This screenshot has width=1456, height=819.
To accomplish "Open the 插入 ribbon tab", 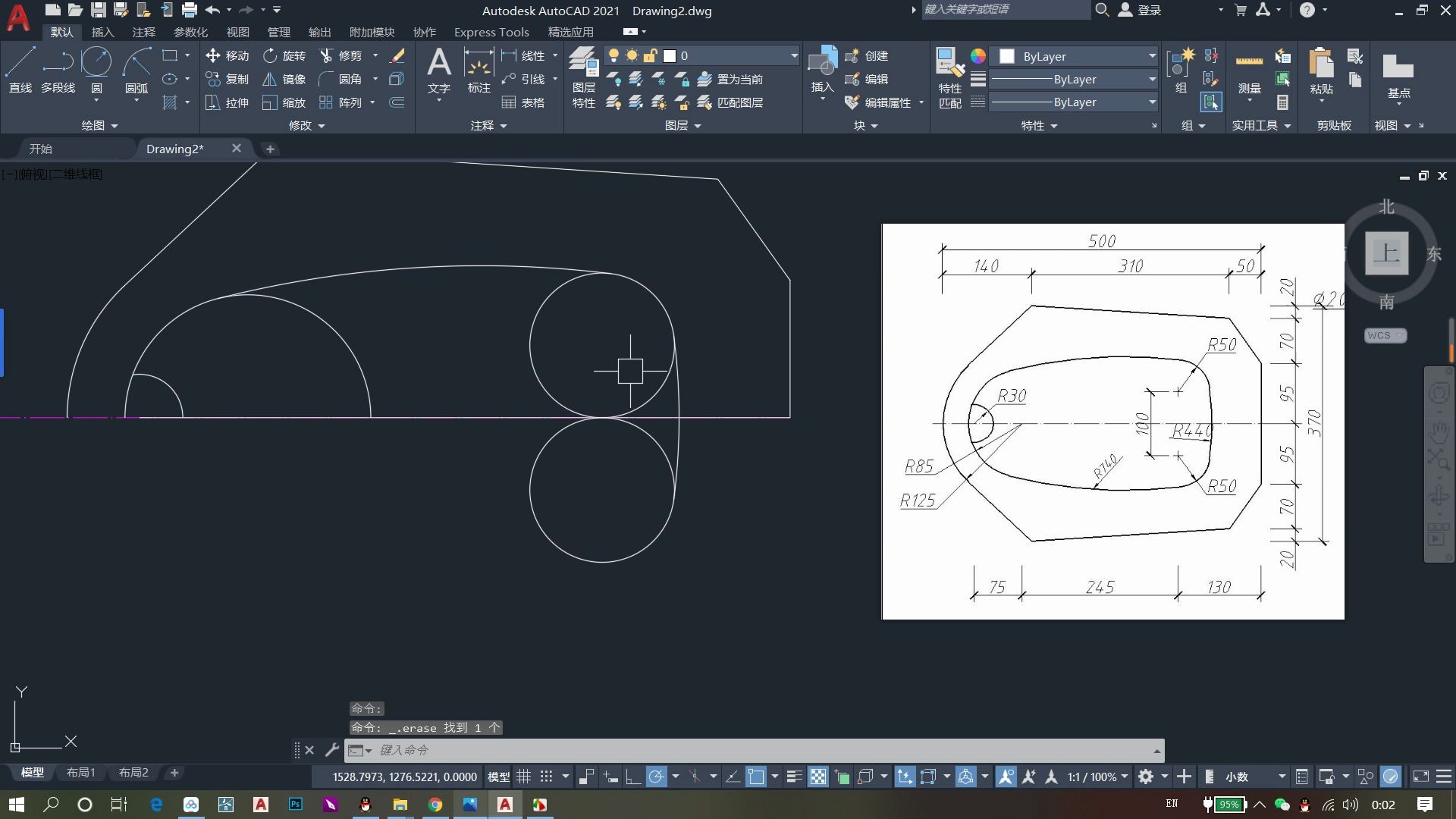I will 102,32.
